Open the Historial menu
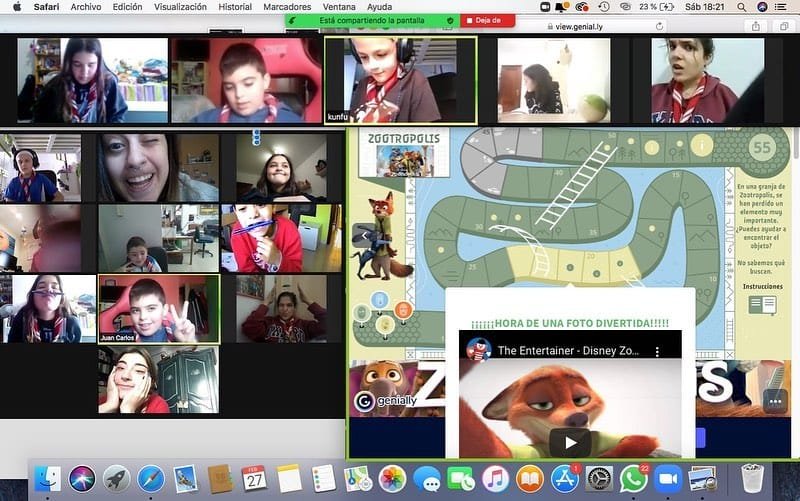Screen dimensions: 800x501 (235, 7)
